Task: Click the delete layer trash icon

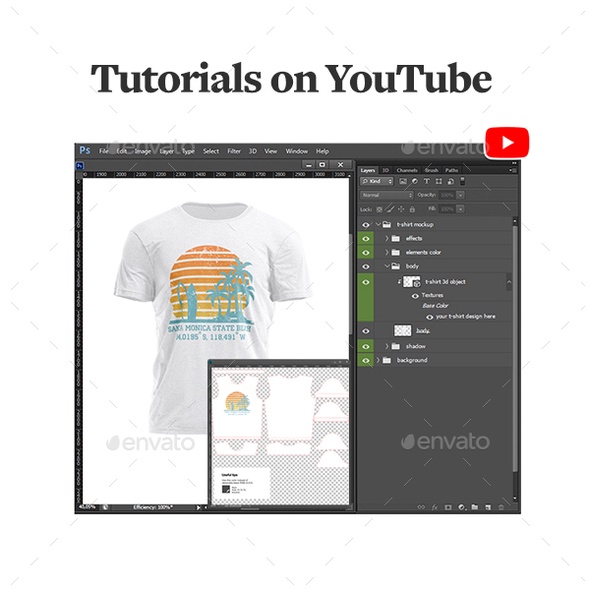Action: (501, 507)
